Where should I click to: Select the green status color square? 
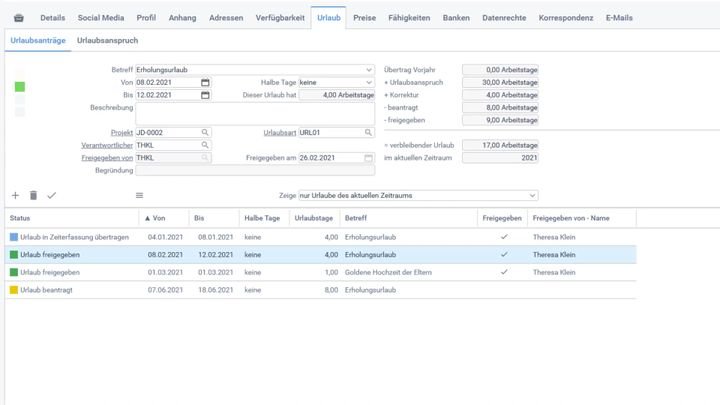[x=20, y=87]
